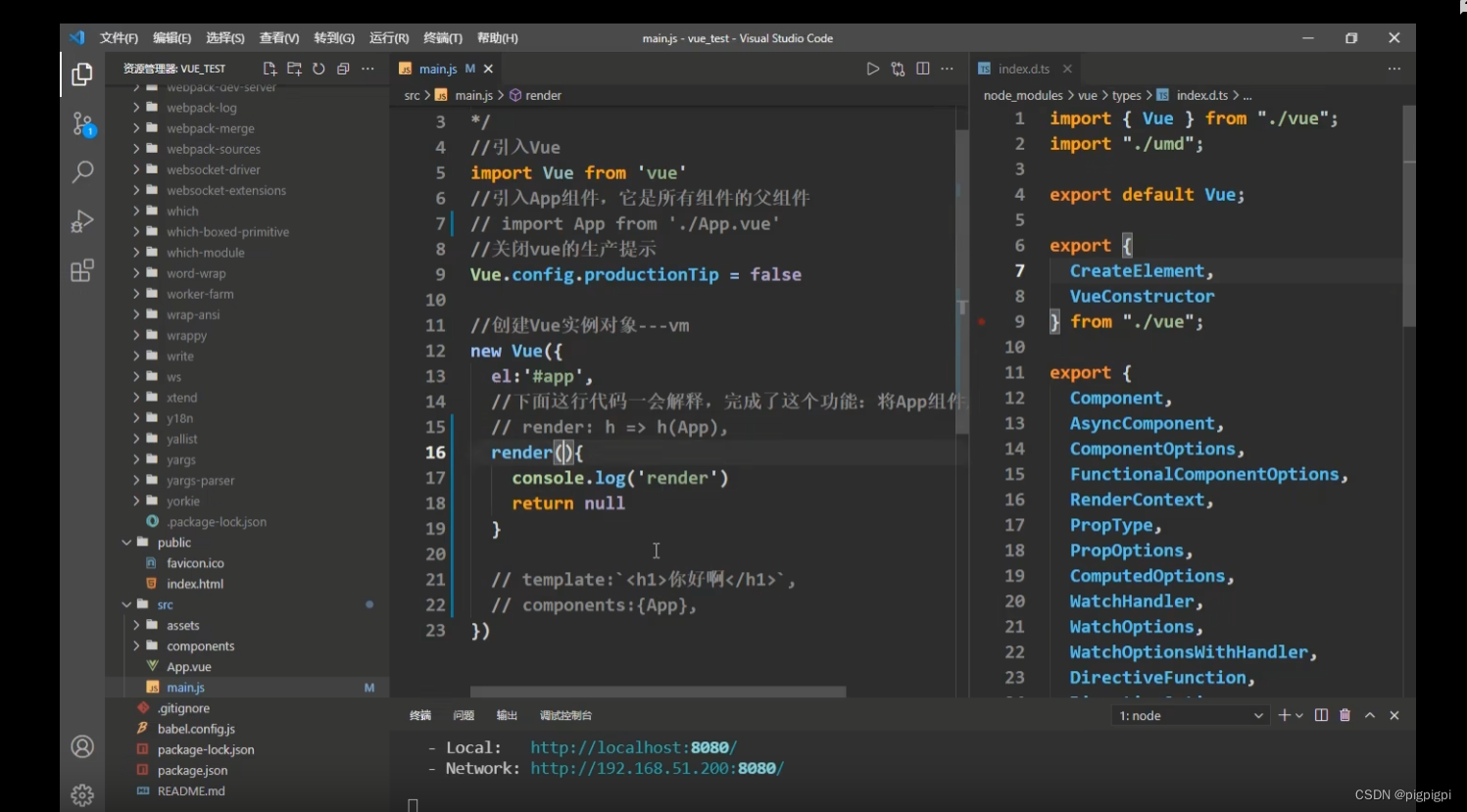The image size is (1467, 812).
Task: Maximize the terminal panel size
Action: [x=1370, y=715]
